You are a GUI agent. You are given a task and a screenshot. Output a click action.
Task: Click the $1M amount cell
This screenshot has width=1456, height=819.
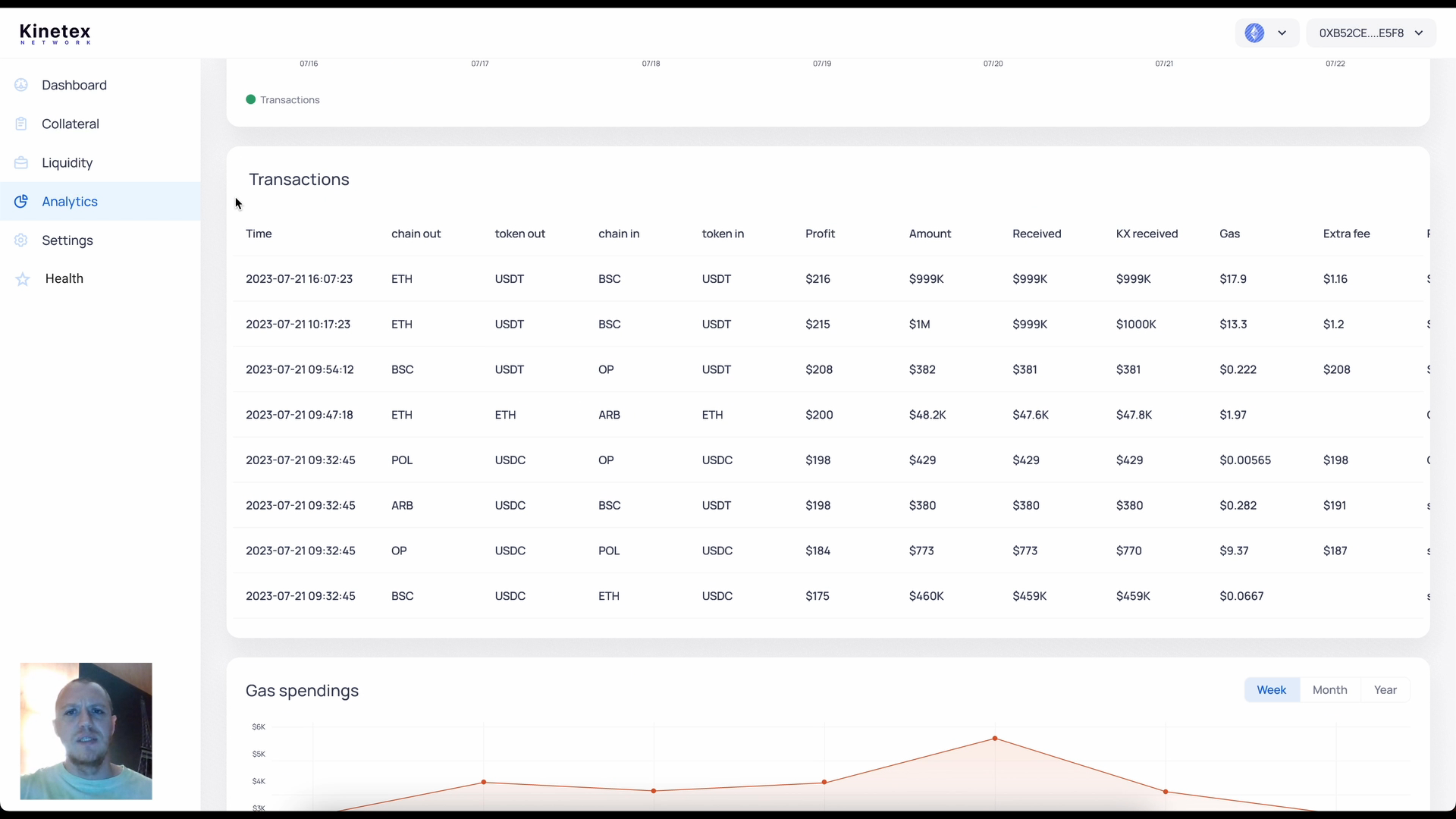pos(919,325)
